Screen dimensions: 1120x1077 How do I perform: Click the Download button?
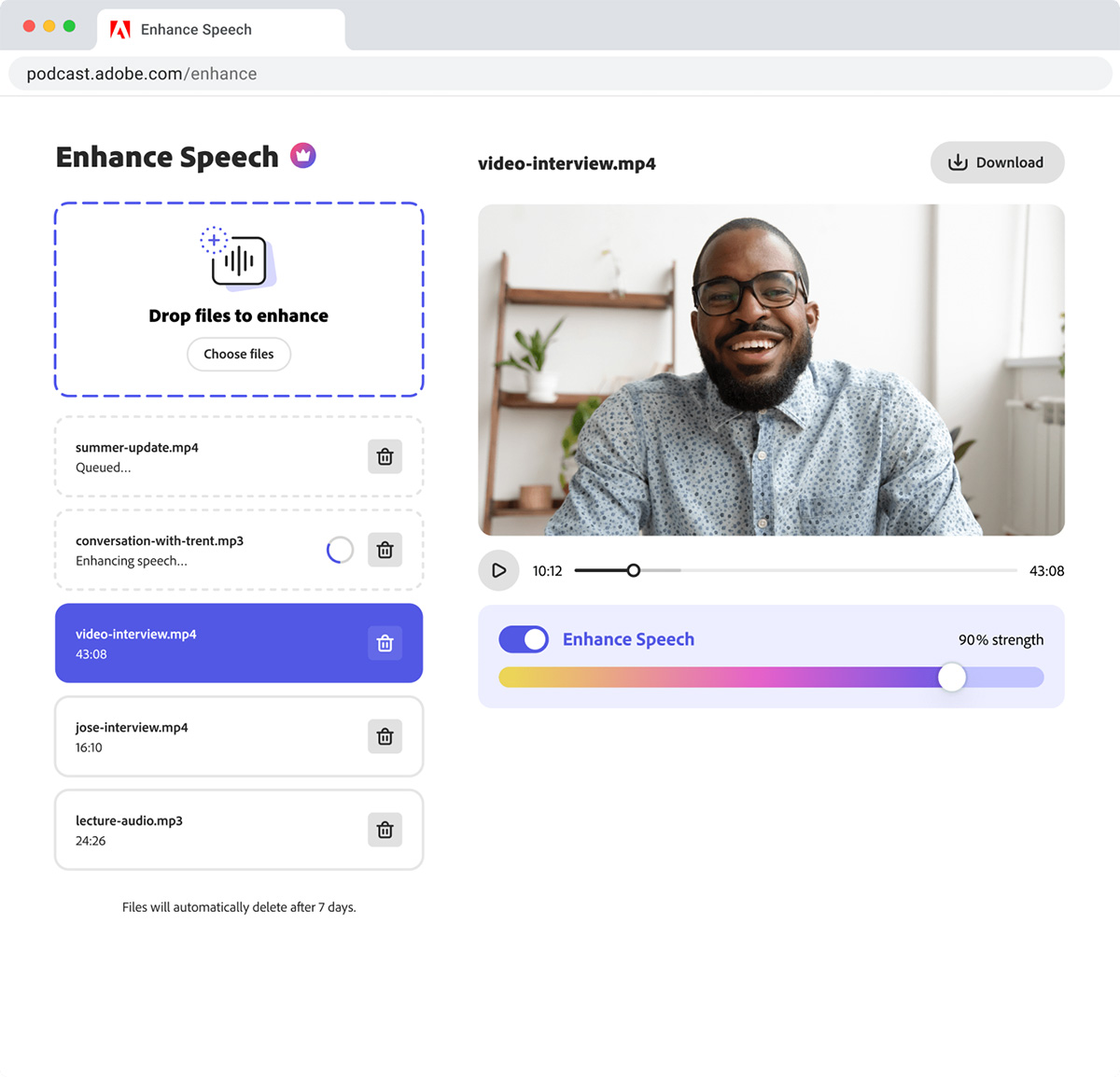(997, 161)
